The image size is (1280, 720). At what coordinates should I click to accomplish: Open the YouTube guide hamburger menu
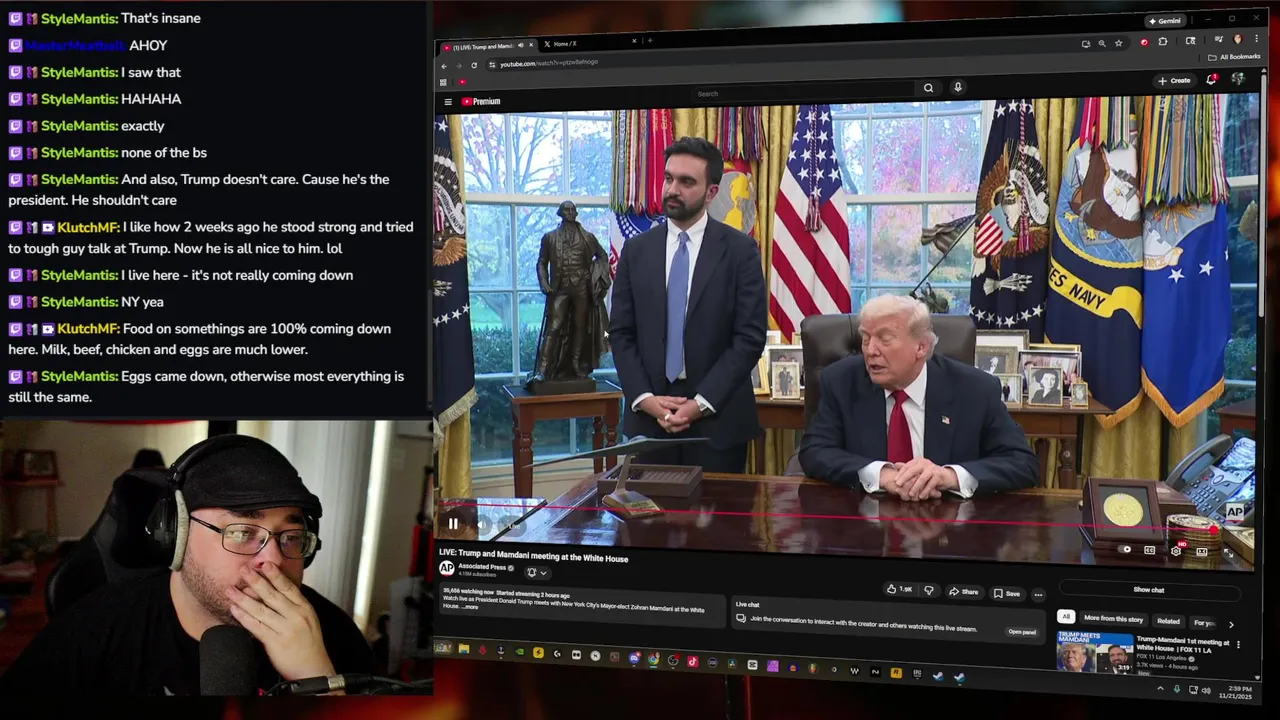point(448,102)
